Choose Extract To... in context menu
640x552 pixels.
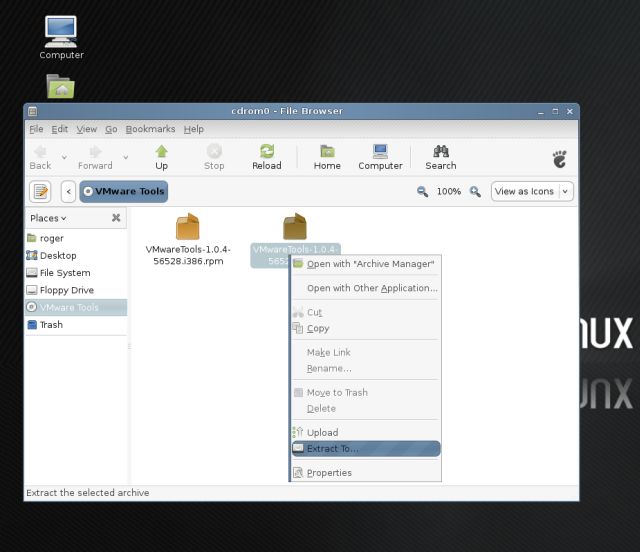(x=366, y=449)
